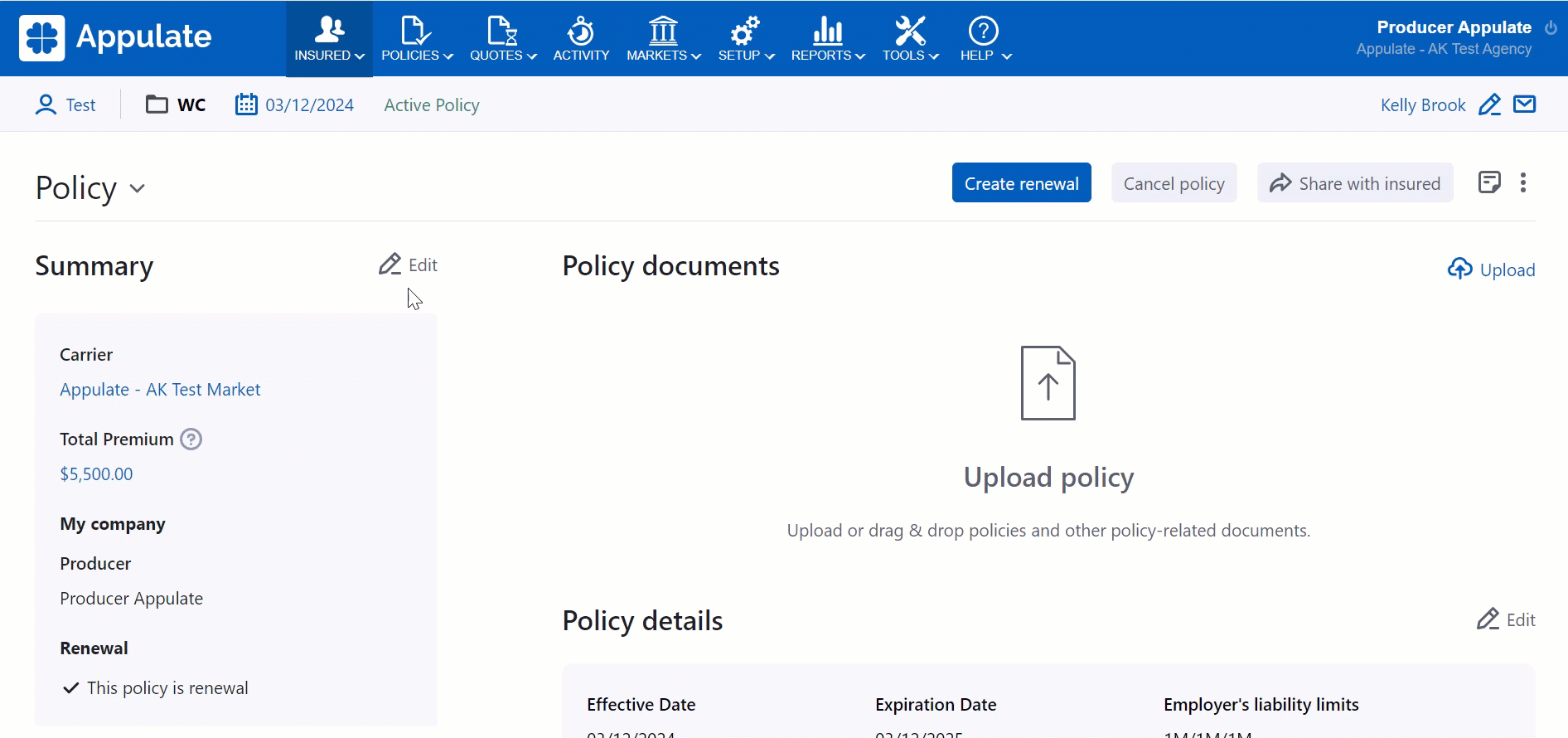Viewport: 1568px width, 738px height.
Task: Click the Cancel policy button
Action: click(x=1174, y=183)
